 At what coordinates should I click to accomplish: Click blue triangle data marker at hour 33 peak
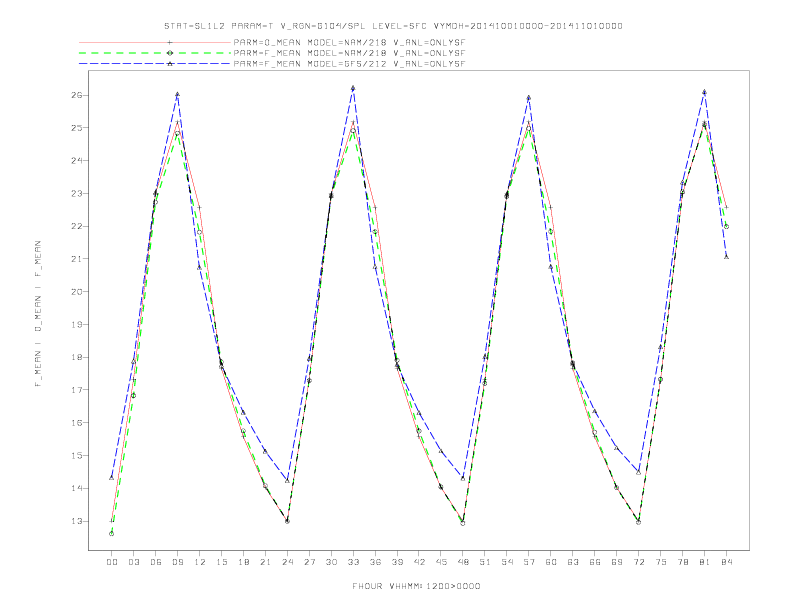coord(353,88)
